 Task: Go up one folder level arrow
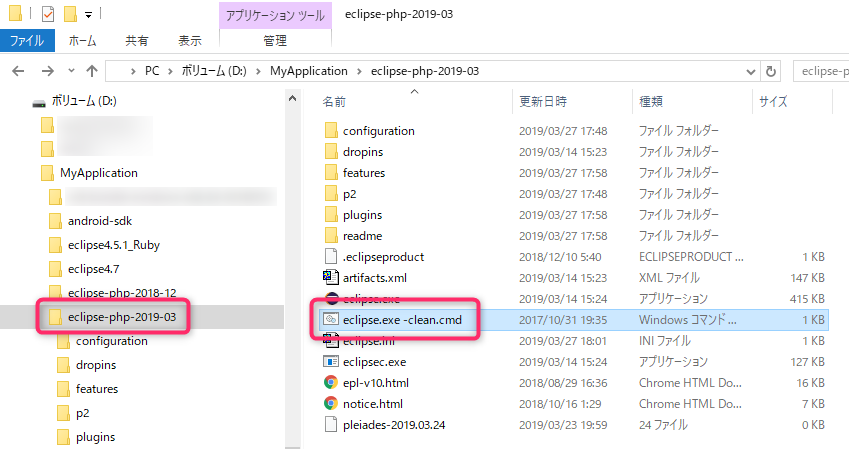(x=92, y=71)
